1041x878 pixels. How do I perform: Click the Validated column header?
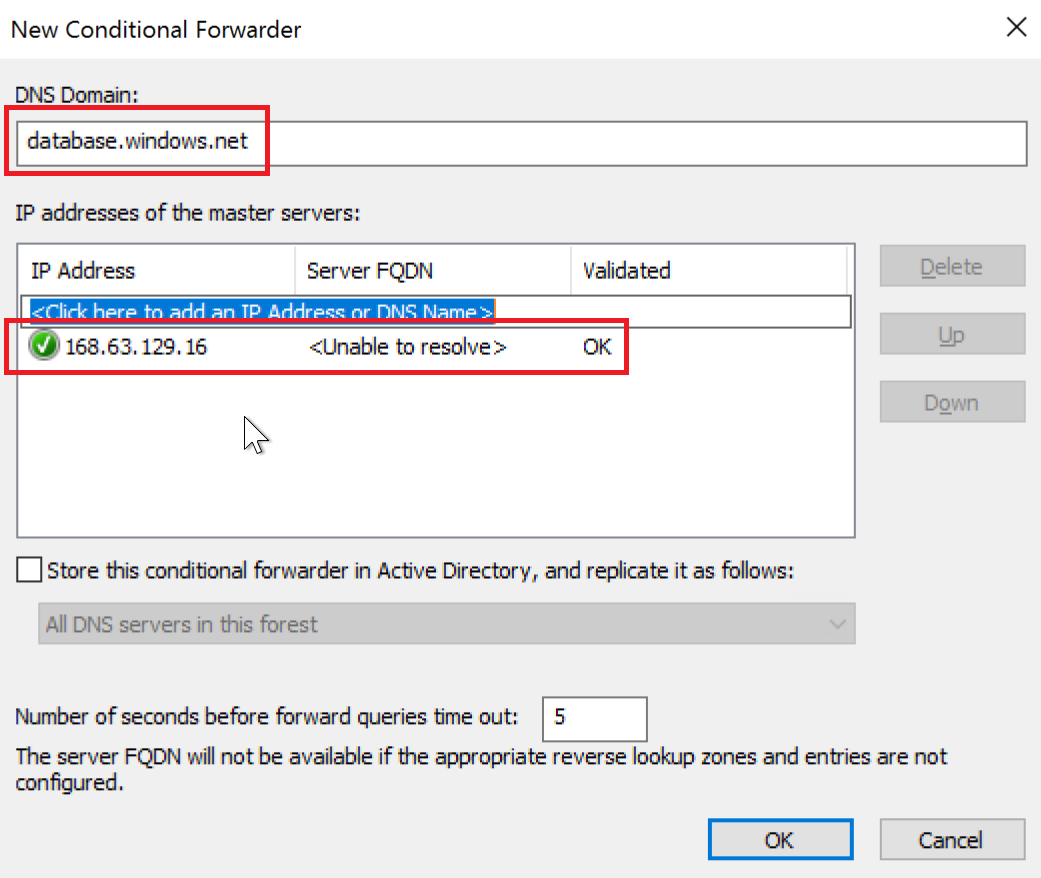(708, 271)
